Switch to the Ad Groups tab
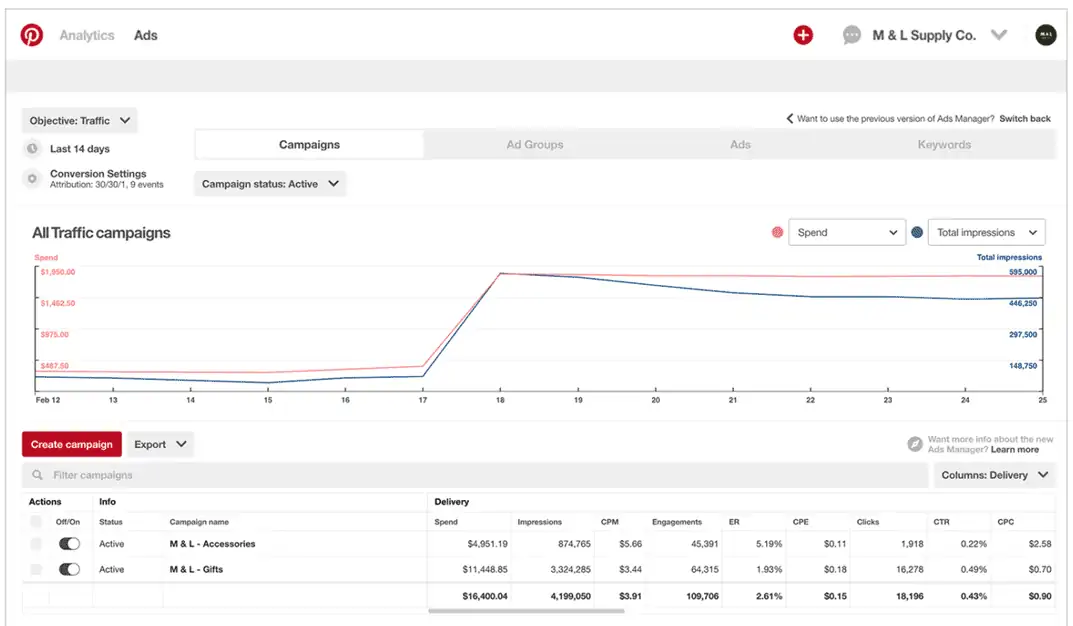Screen dimensions: 1073x626 [534, 144]
